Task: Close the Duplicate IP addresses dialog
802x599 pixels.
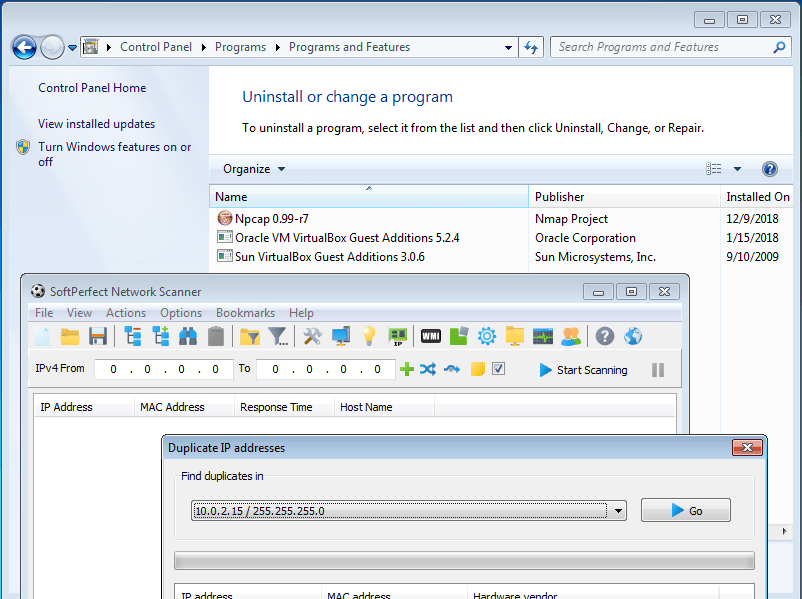Action: [x=747, y=448]
